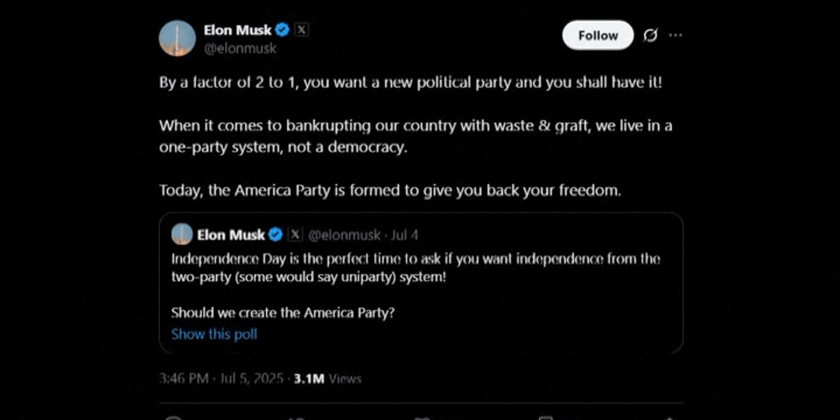
Task: Click the Jul 4 date on the quoted post
Action: click(405, 235)
